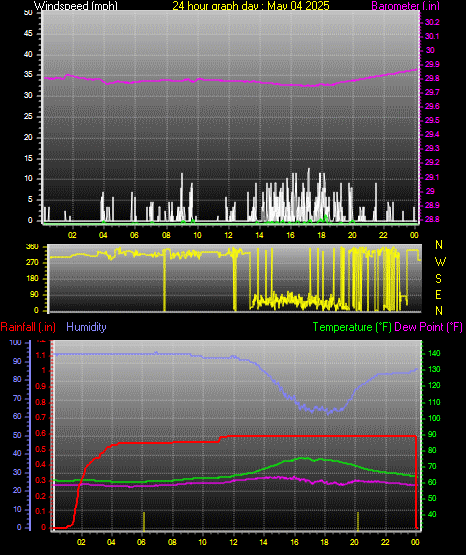Select the 'Humidity' legend label
466x555 pixels.
[x=86, y=327]
